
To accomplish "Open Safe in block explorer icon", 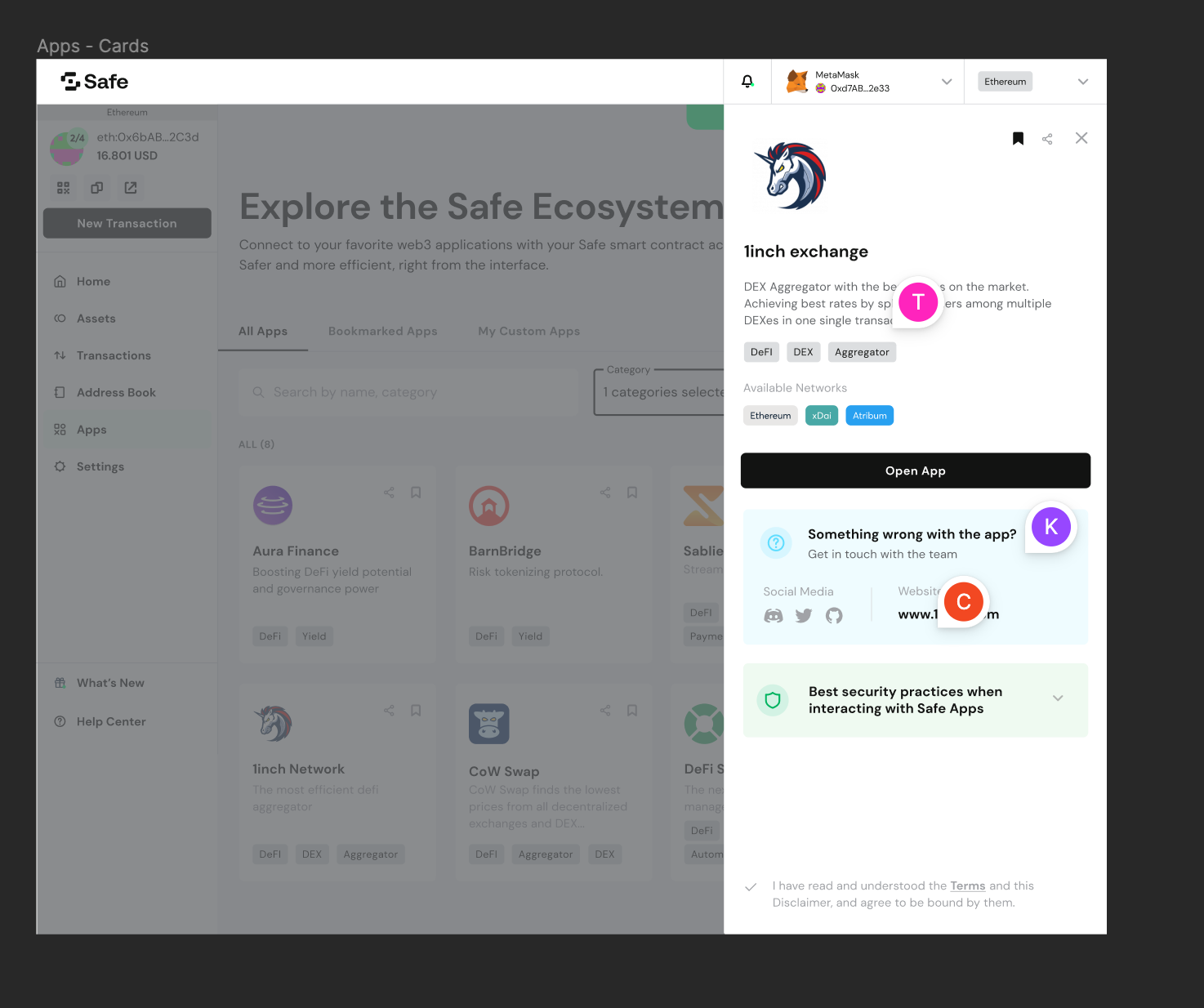I will [131, 188].
